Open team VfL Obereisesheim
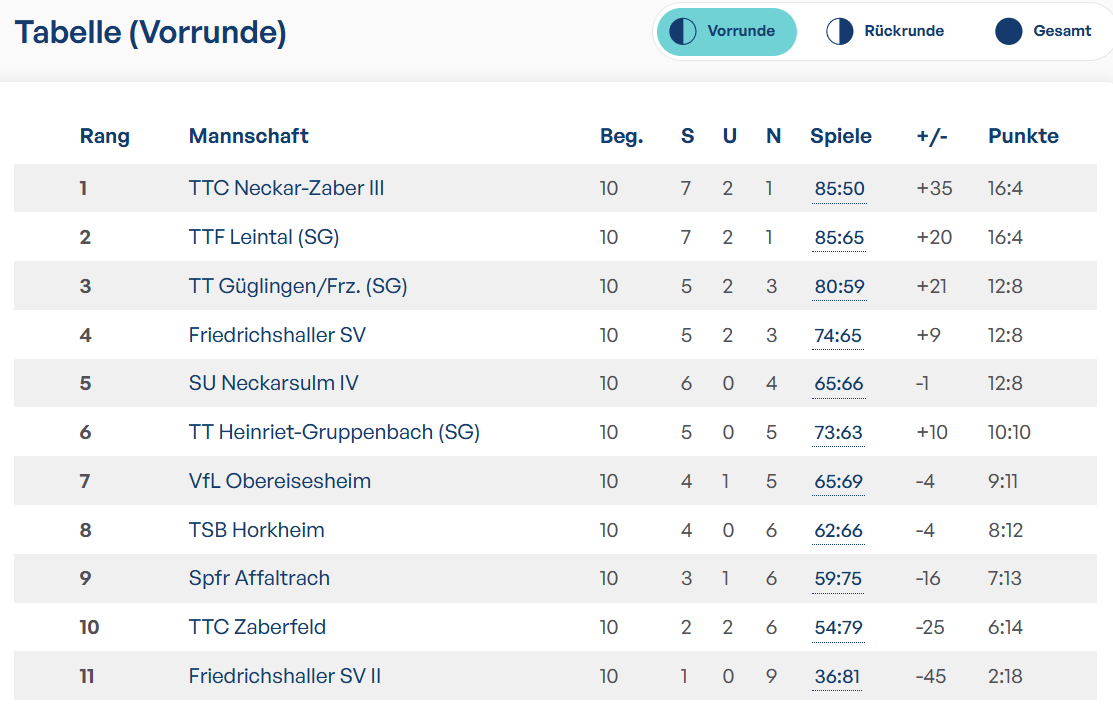1113x711 pixels. (280, 481)
